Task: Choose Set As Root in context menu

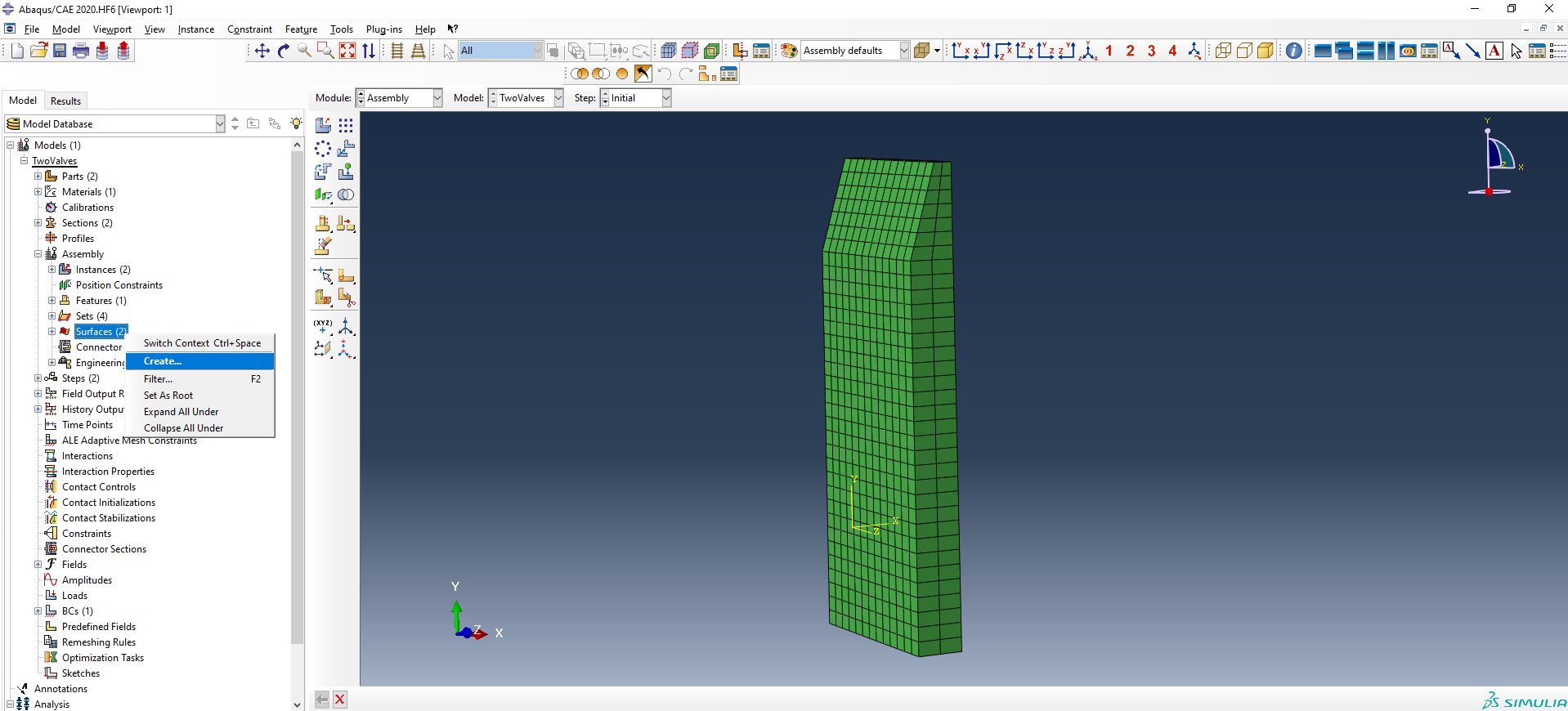Action: pyautogui.click(x=199, y=396)
